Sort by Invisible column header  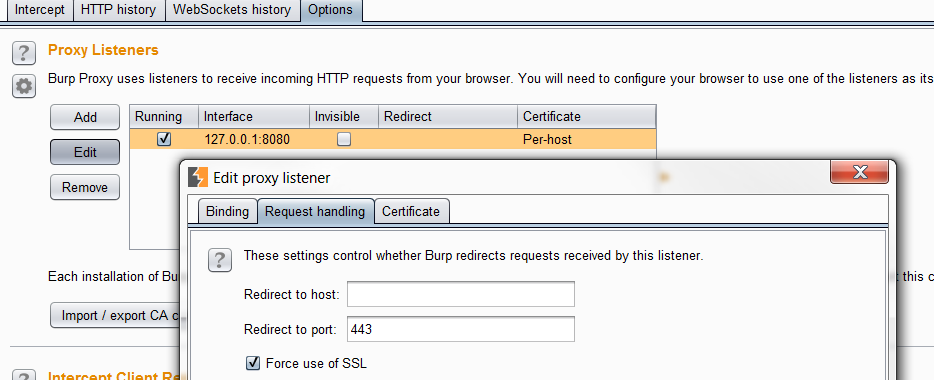pyautogui.click(x=344, y=117)
